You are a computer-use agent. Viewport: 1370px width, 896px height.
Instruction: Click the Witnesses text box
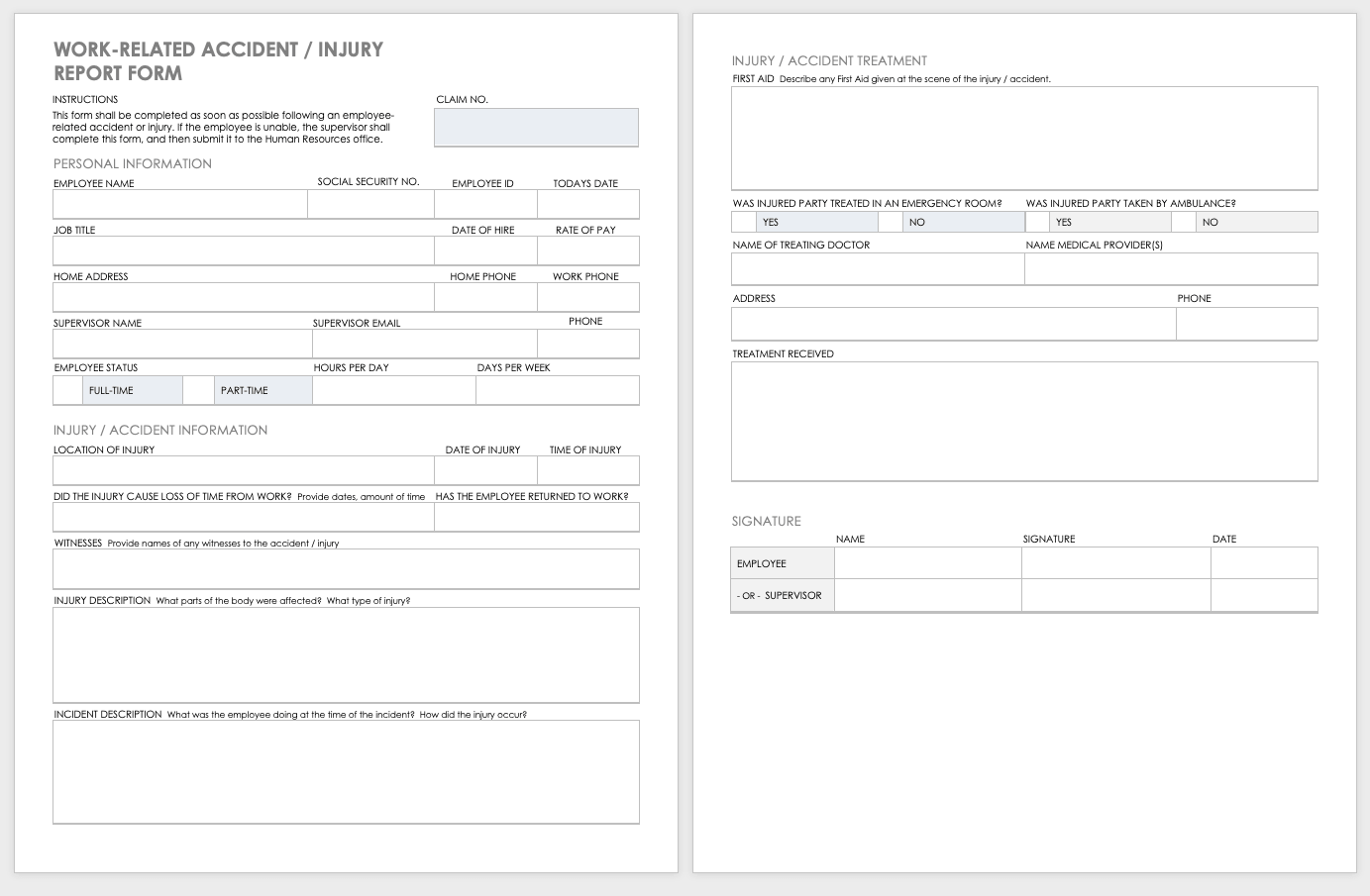click(x=346, y=569)
